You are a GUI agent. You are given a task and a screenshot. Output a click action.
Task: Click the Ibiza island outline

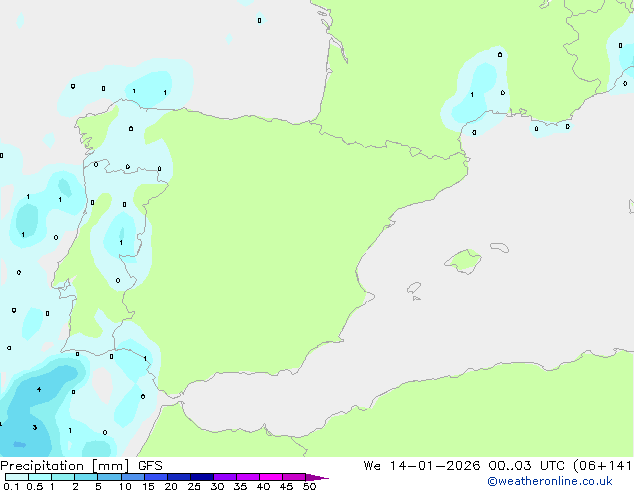click(x=414, y=288)
